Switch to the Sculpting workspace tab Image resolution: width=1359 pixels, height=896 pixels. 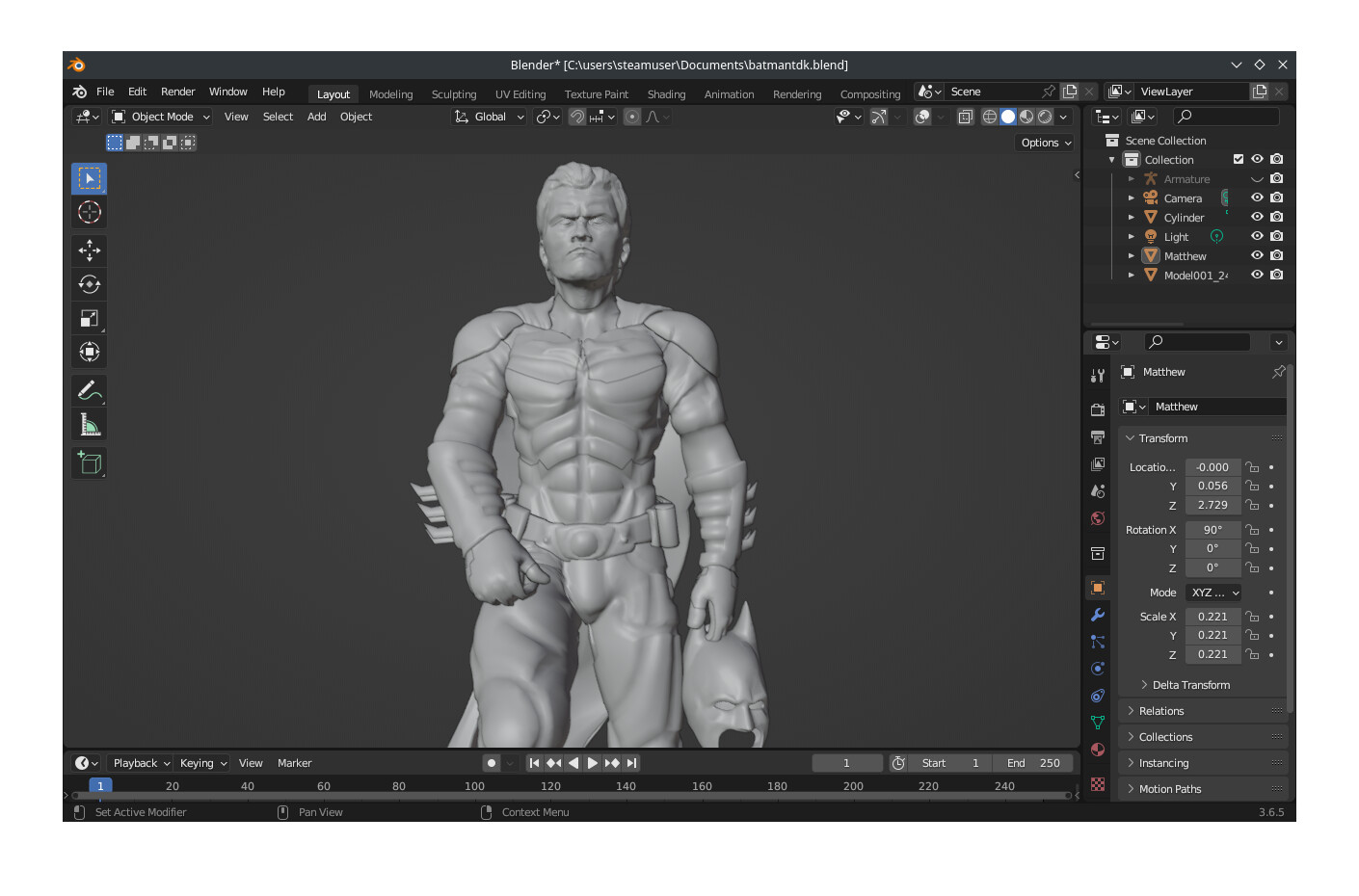tap(454, 94)
